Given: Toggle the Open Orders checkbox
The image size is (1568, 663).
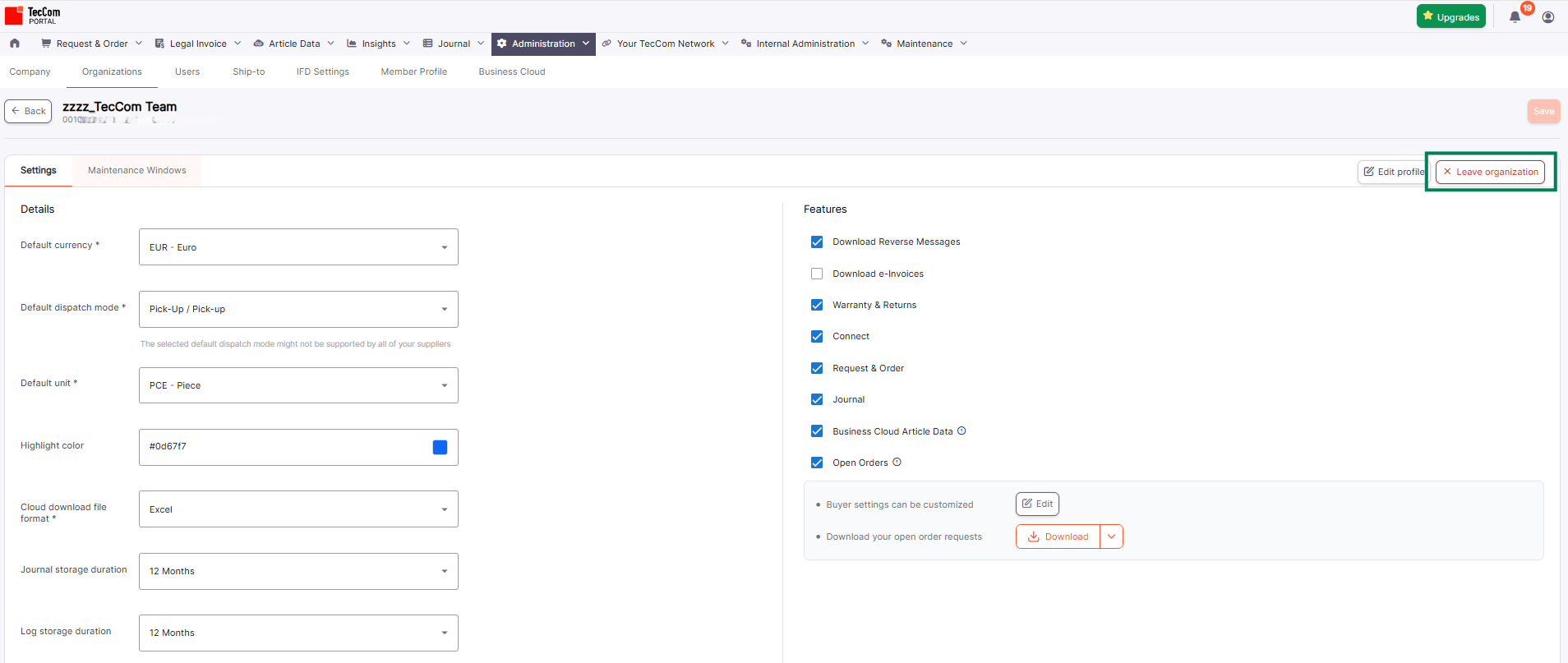Looking at the screenshot, I should pyautogui.click(x=817, y=463).
